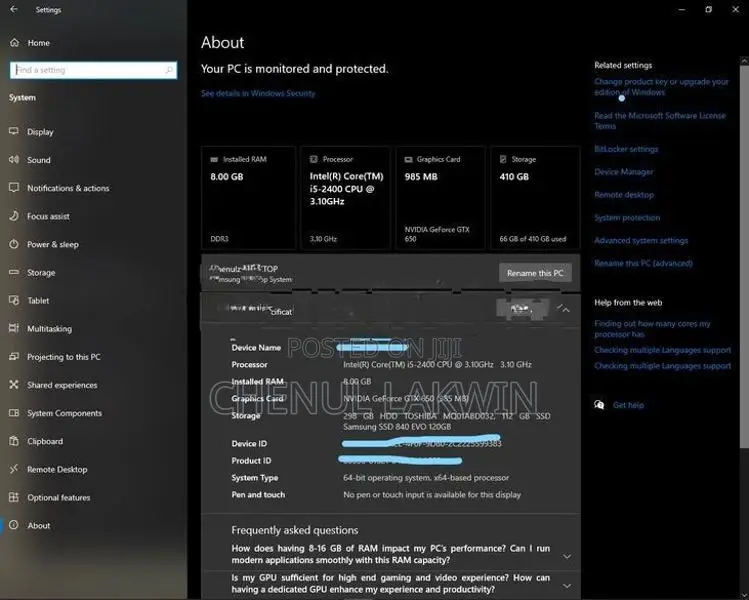The image size is (749, 600).
Task: Click the Sound speaker icon
Action: click(x=14, y=160)
